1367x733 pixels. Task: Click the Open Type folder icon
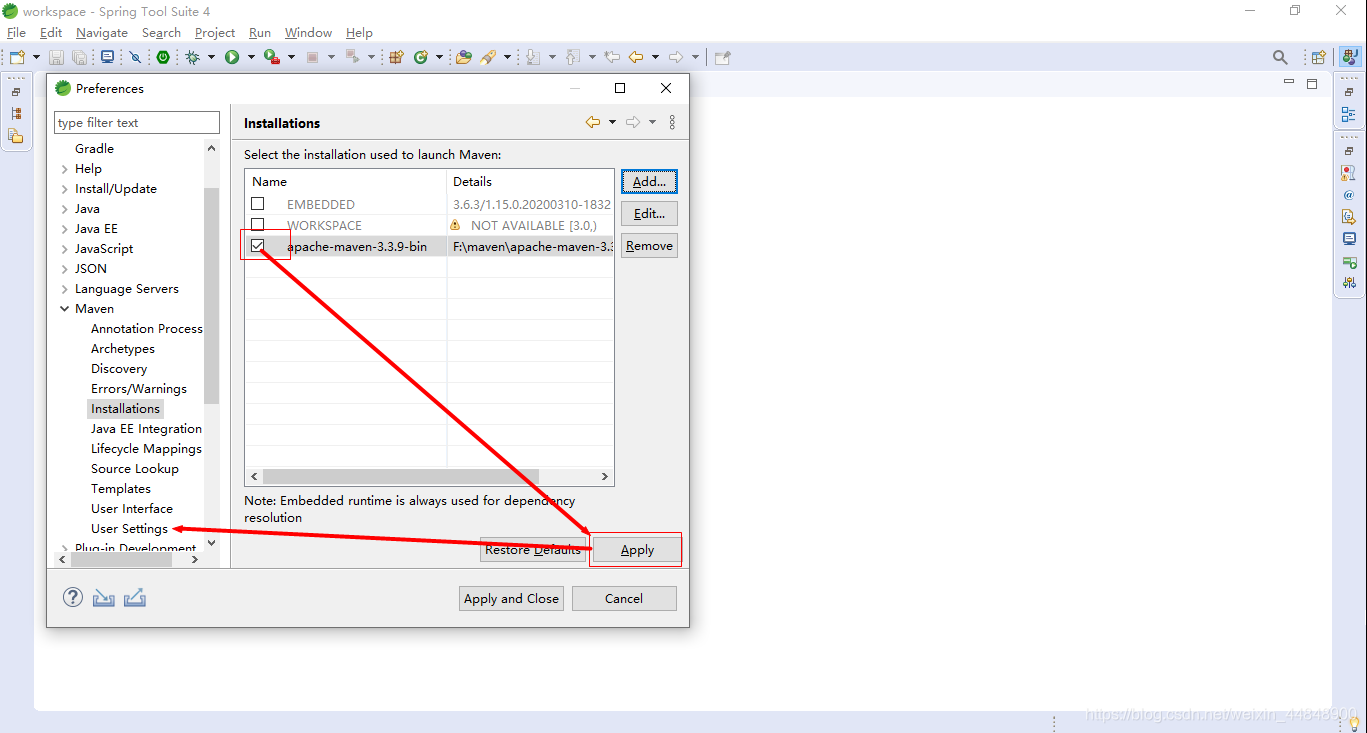[x=463, y=57]
